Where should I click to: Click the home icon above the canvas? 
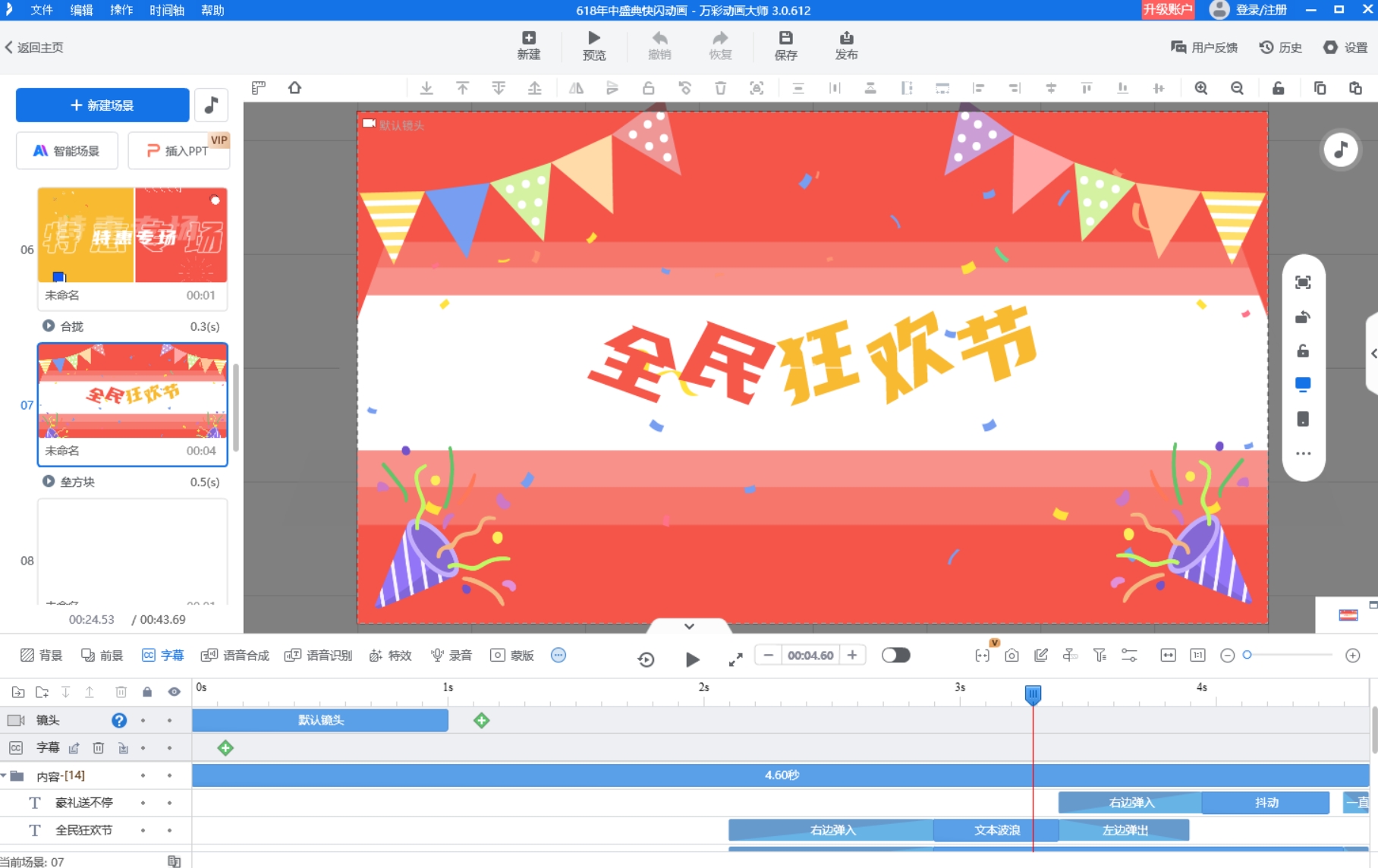click(x=294, y=88)
